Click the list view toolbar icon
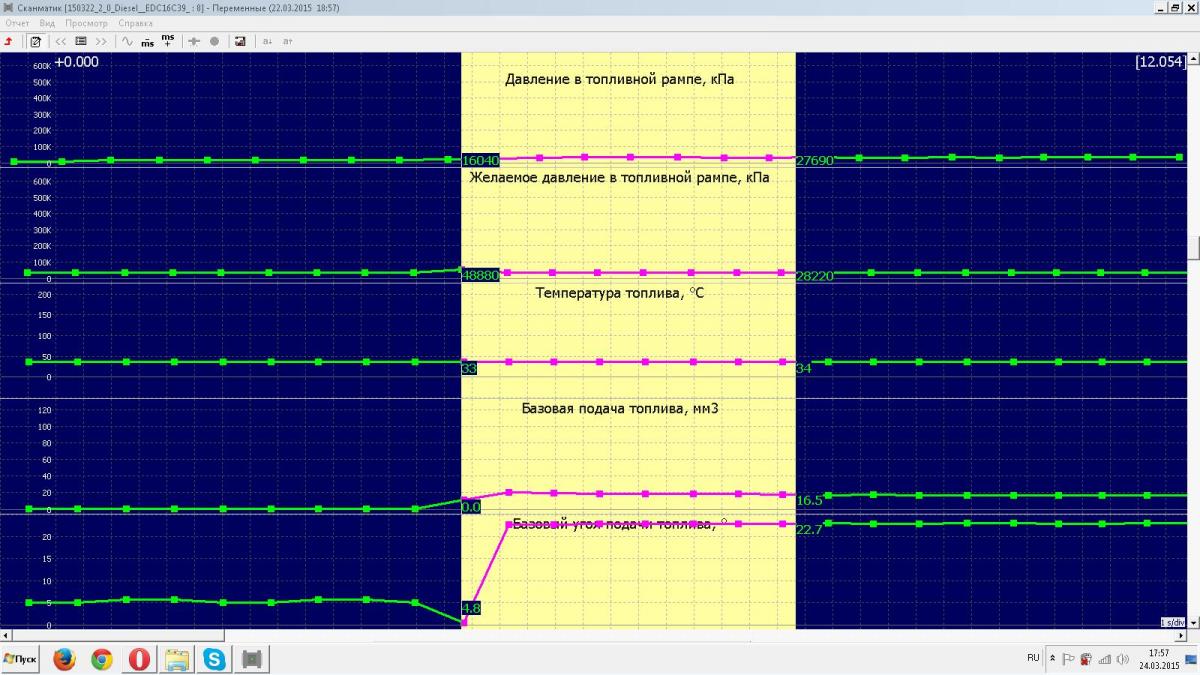The image size is (1200, 675). (81, 41)
